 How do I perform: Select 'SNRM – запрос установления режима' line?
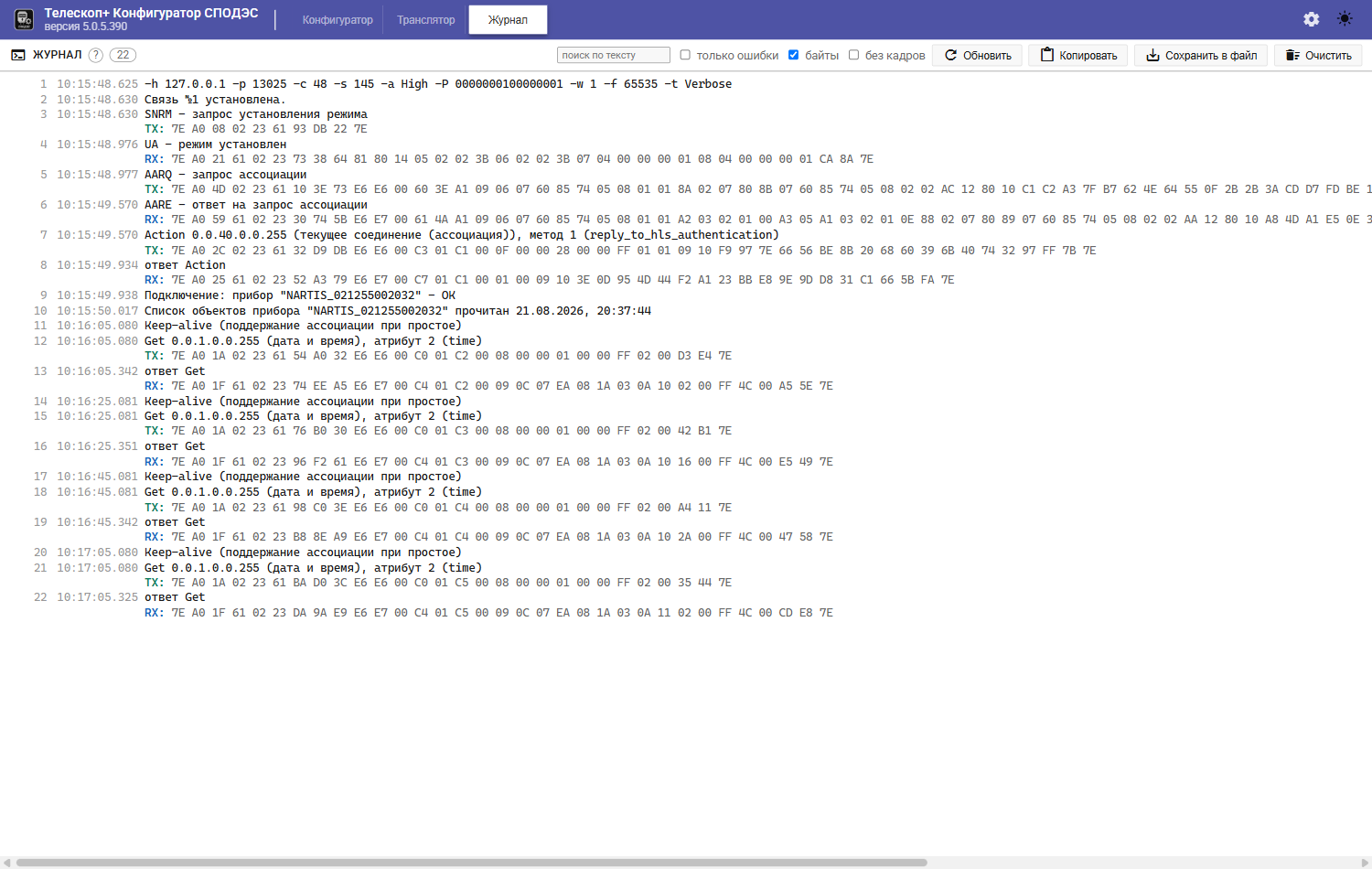(256, 114)
